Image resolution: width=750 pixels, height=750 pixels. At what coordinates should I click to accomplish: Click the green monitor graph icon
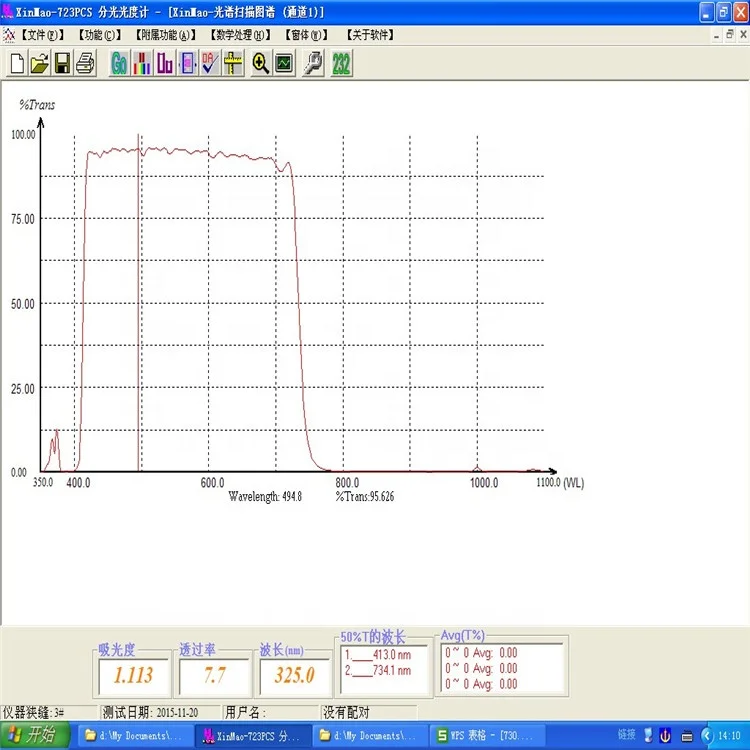pos(284,64)
